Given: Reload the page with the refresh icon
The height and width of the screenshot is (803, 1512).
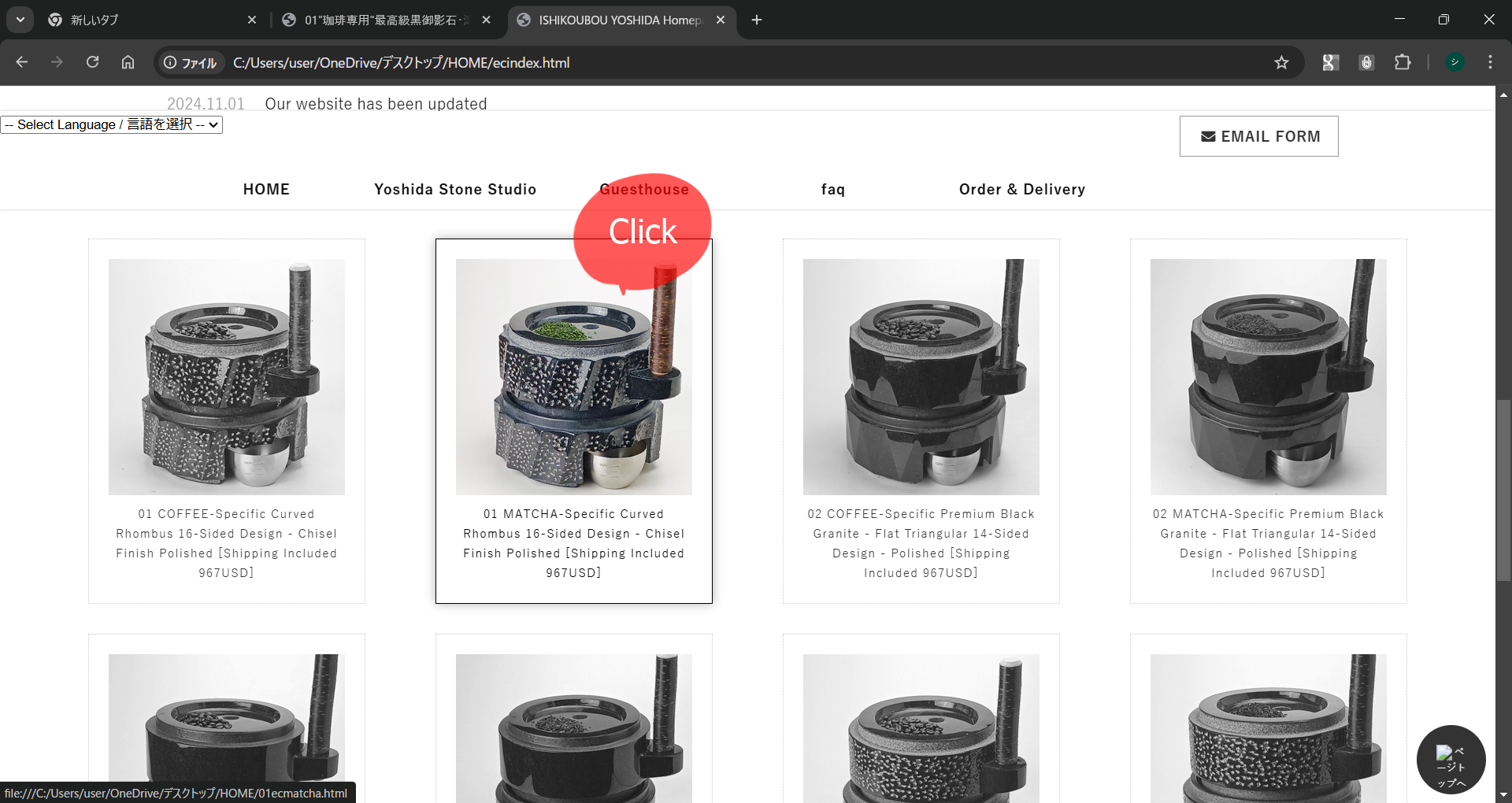Looking at the screenshot, I should 92,62.
